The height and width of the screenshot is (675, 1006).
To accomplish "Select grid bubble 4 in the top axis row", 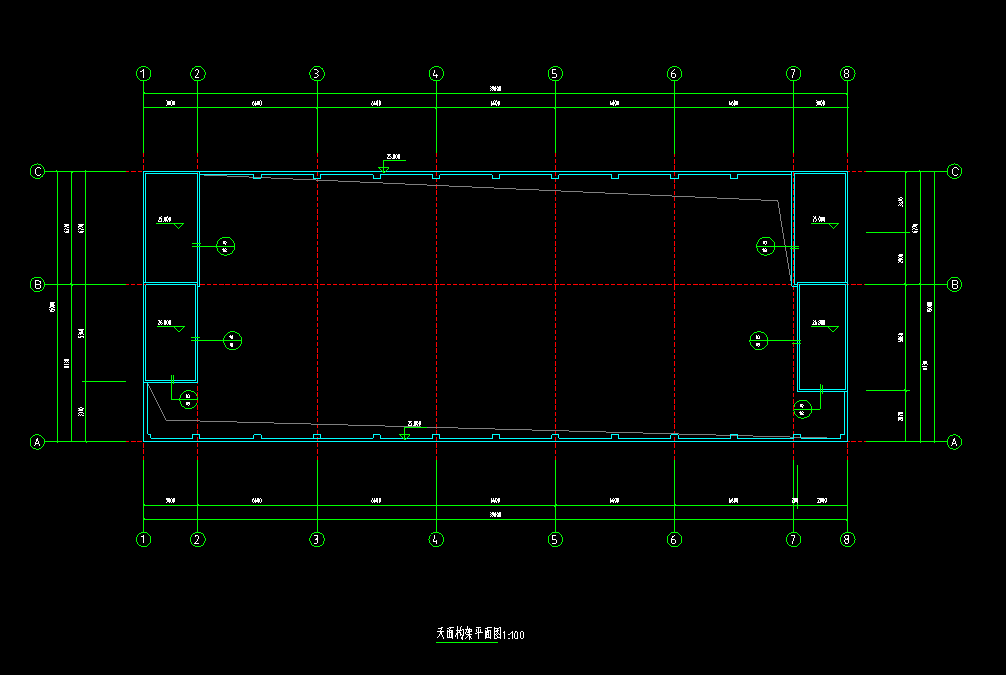I will coord(436,74).
